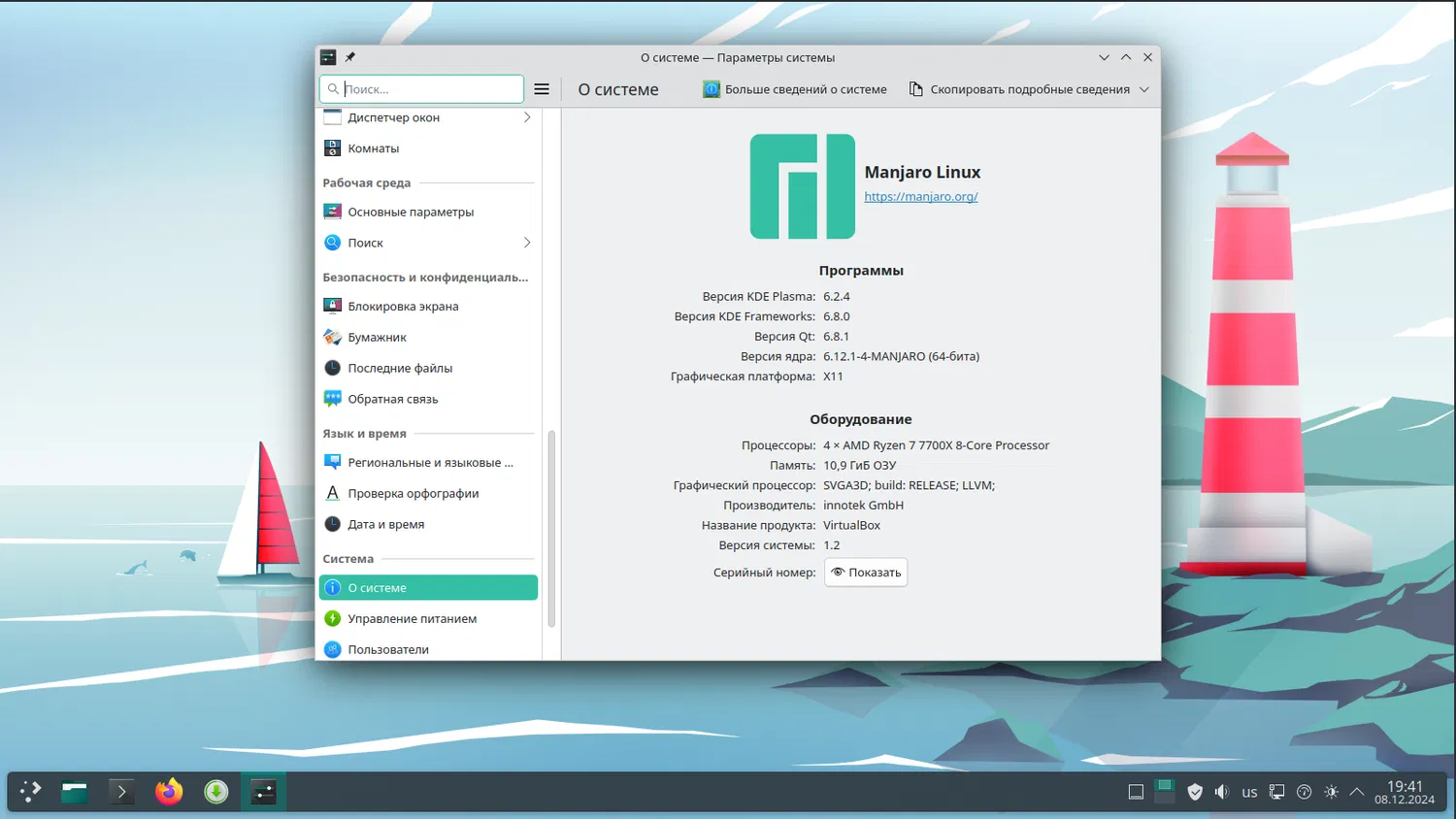This screenshot has width=1456, height=819.
Task: Open window menu via title bar app icon
Action: (328, 57)
